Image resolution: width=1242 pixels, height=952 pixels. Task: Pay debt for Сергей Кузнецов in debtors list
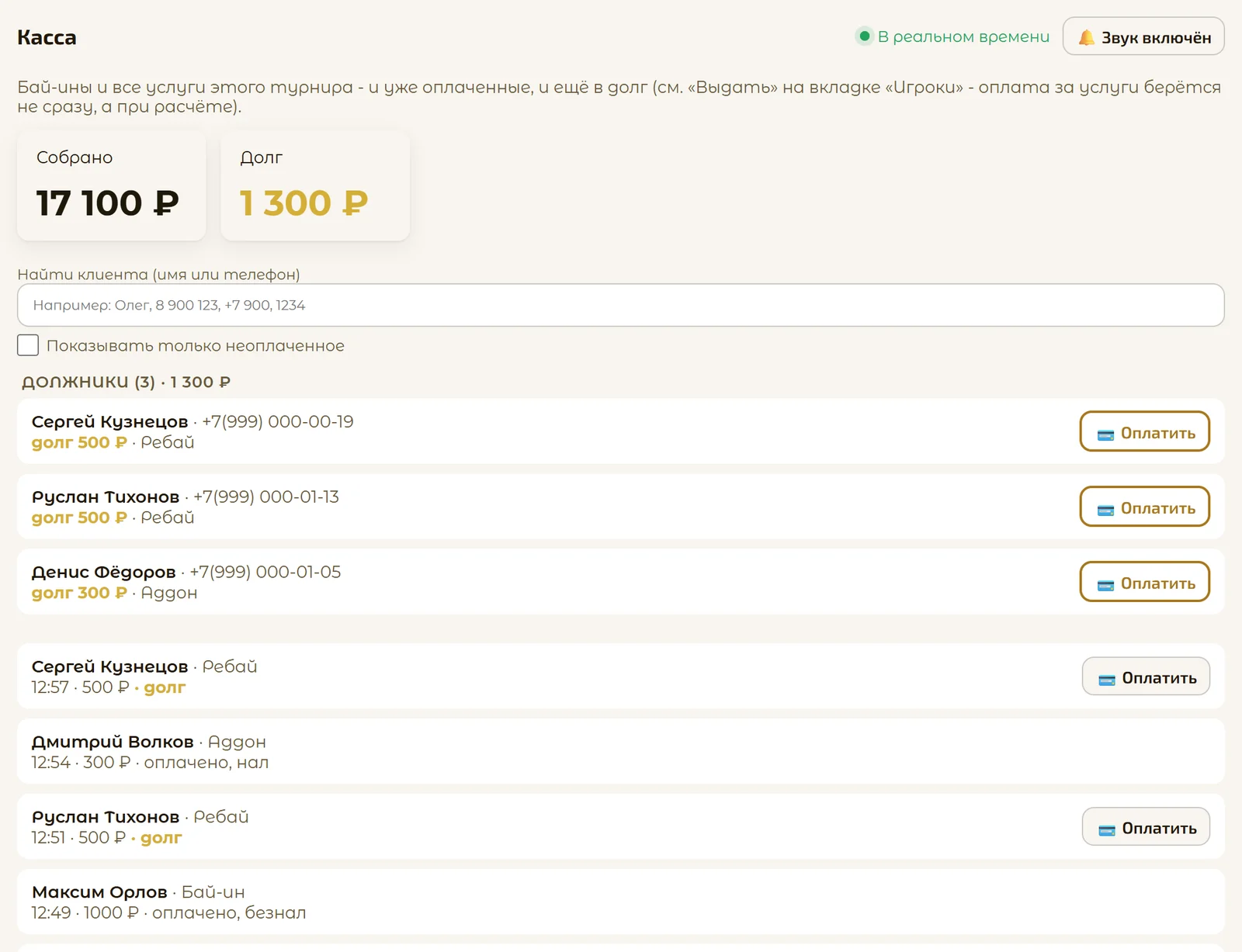point(1145,431)
